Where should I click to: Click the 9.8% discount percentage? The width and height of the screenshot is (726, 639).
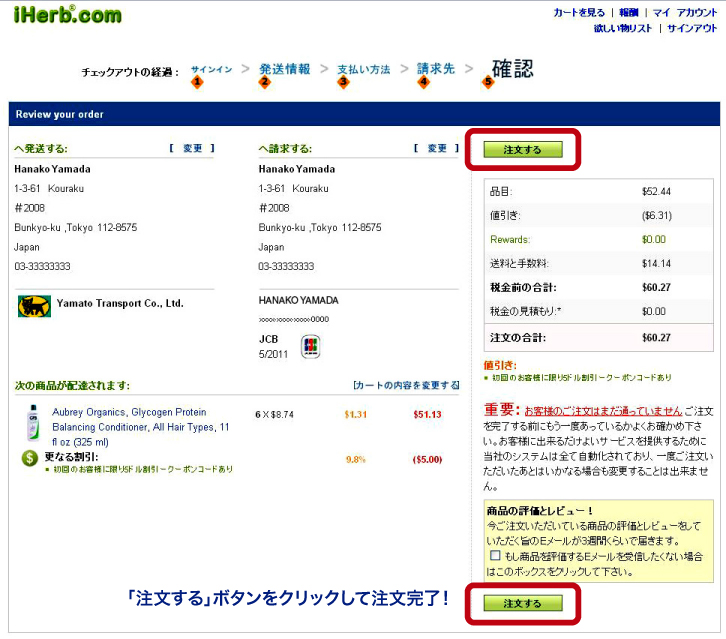click(356, 459)
